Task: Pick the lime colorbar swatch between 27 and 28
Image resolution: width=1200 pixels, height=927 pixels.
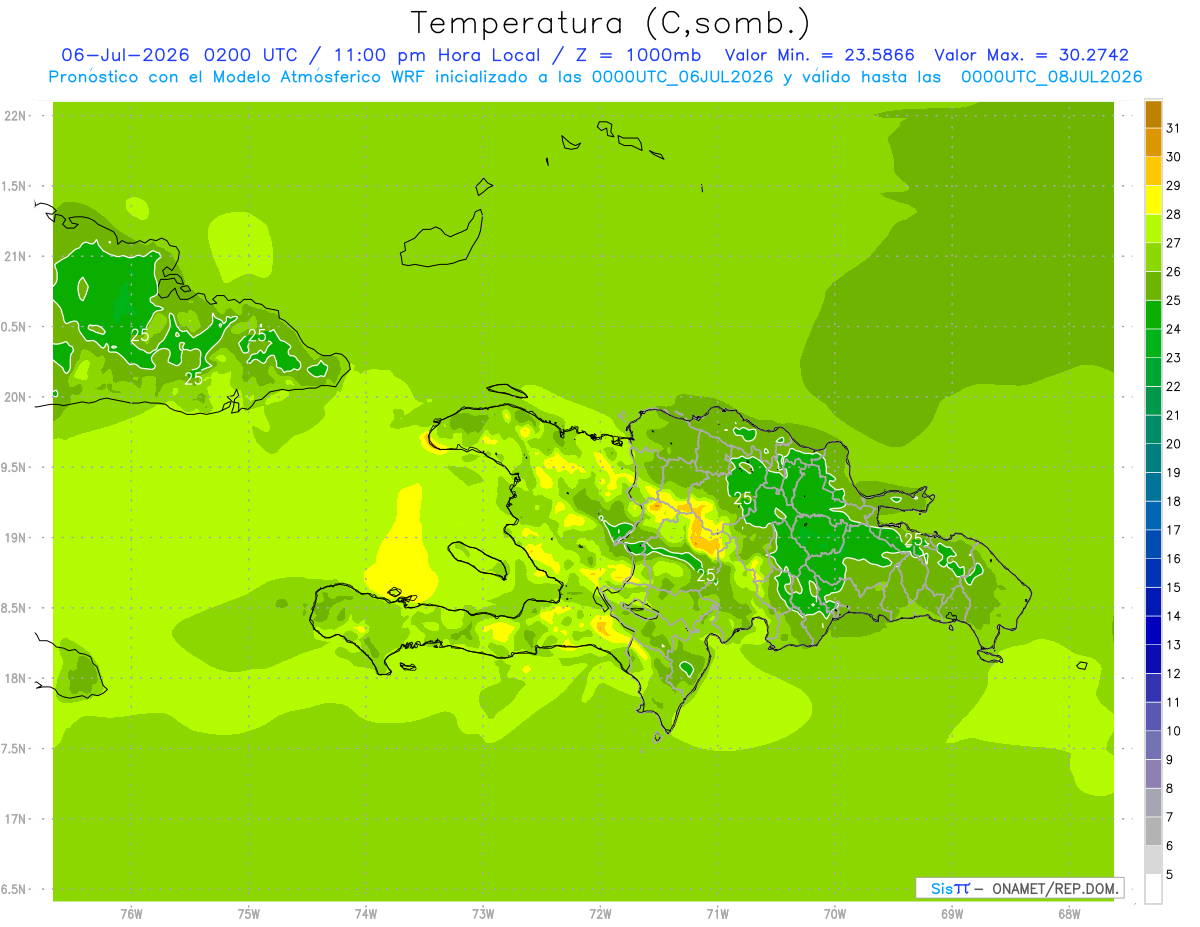Action: coord(1153,229)
